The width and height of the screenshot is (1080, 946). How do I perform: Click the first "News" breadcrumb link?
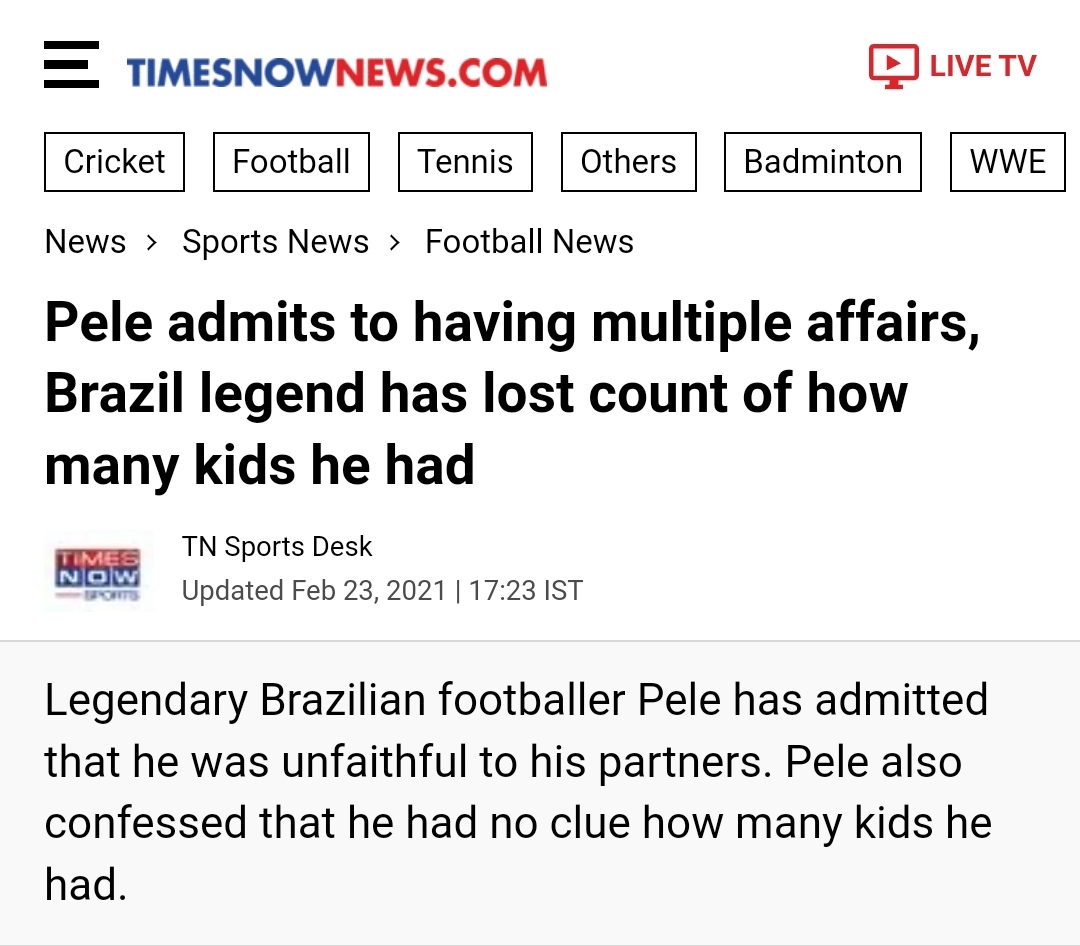click(x=86, y=242)
